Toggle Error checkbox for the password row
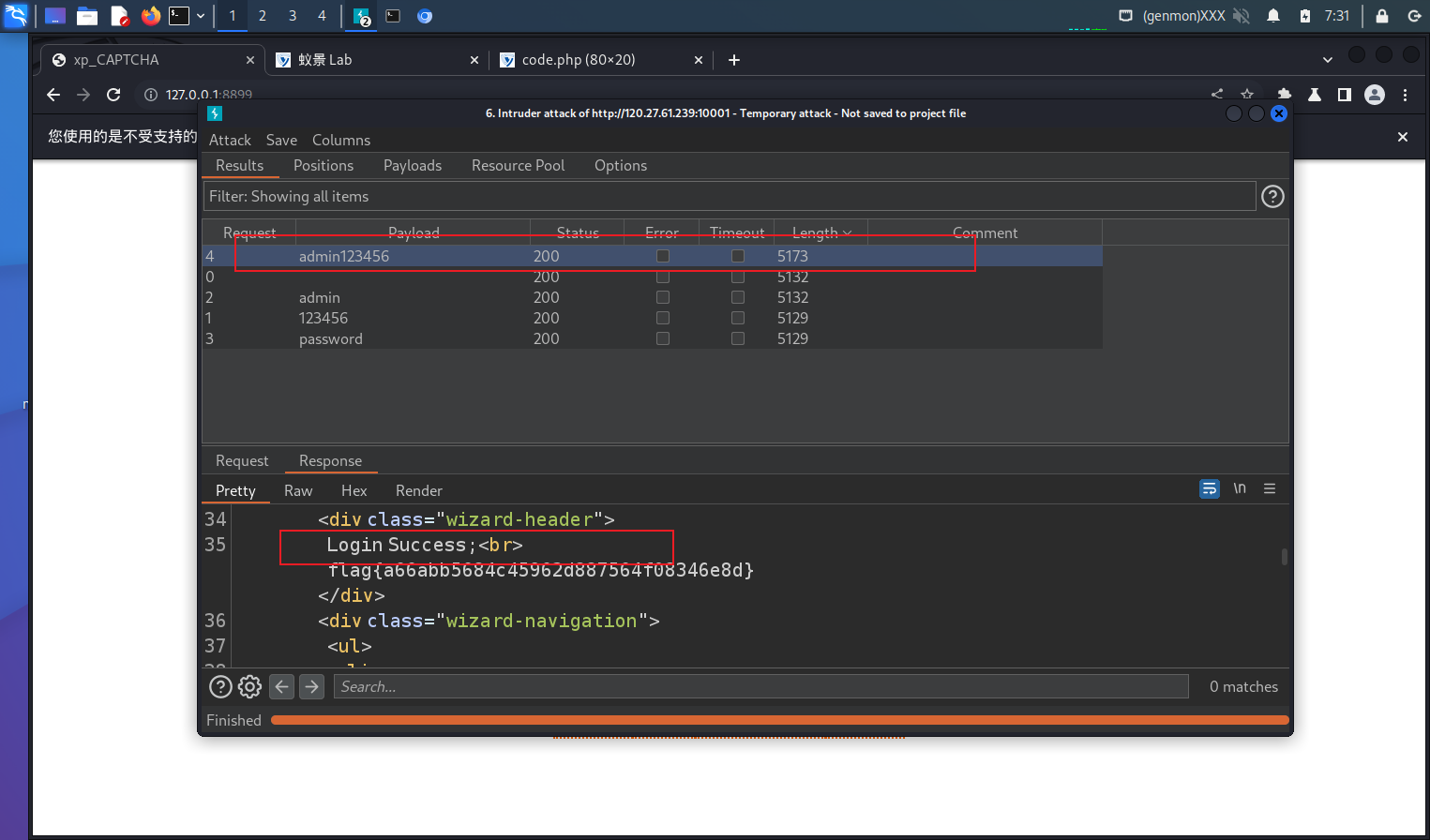This screenshot has width=1430, height=840. (x=663, y=338)
